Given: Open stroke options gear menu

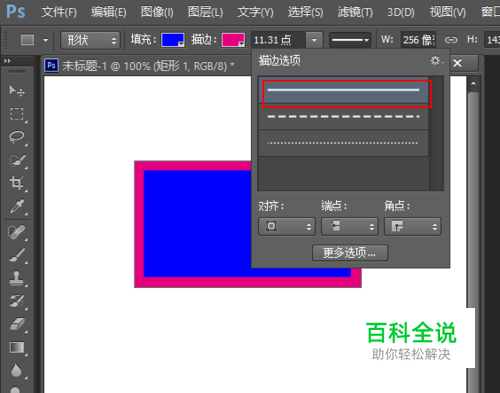Looking at the screenshot, I should point(436,61).
